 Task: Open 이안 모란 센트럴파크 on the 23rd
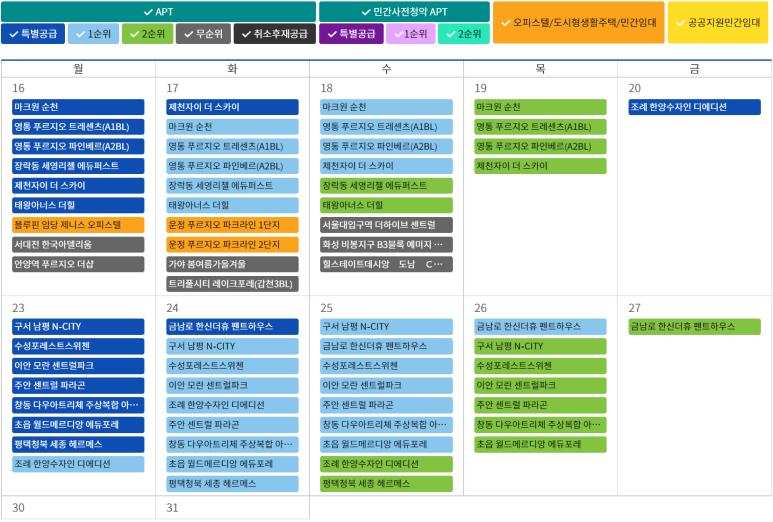(78, 366)
